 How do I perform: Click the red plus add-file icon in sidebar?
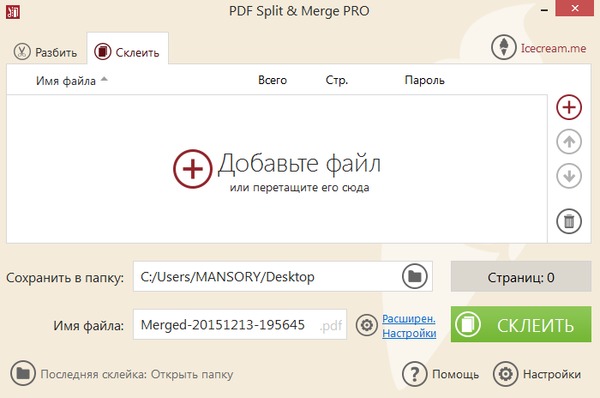[x=569, y=107]
